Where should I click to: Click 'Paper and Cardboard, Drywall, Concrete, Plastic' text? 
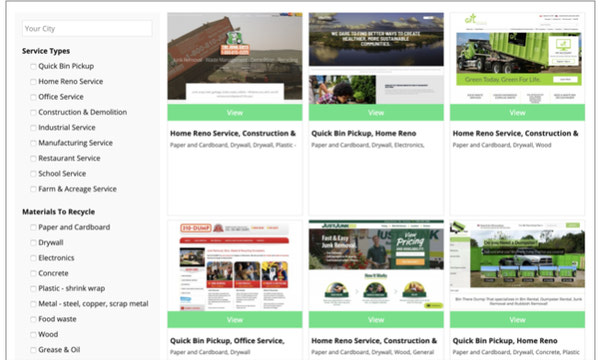[x=516, y=352]
